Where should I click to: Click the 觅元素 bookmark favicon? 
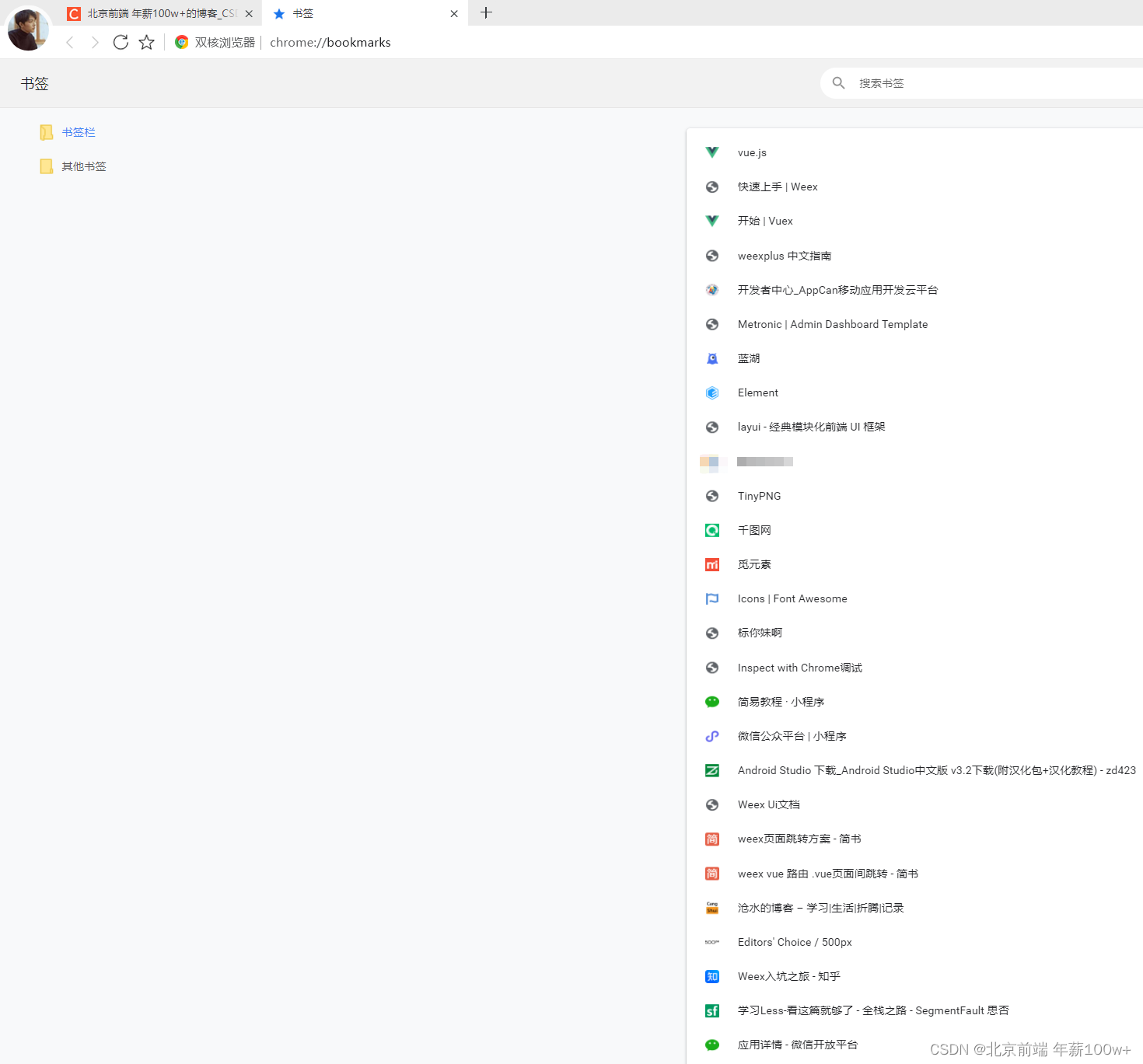point(712,564)
